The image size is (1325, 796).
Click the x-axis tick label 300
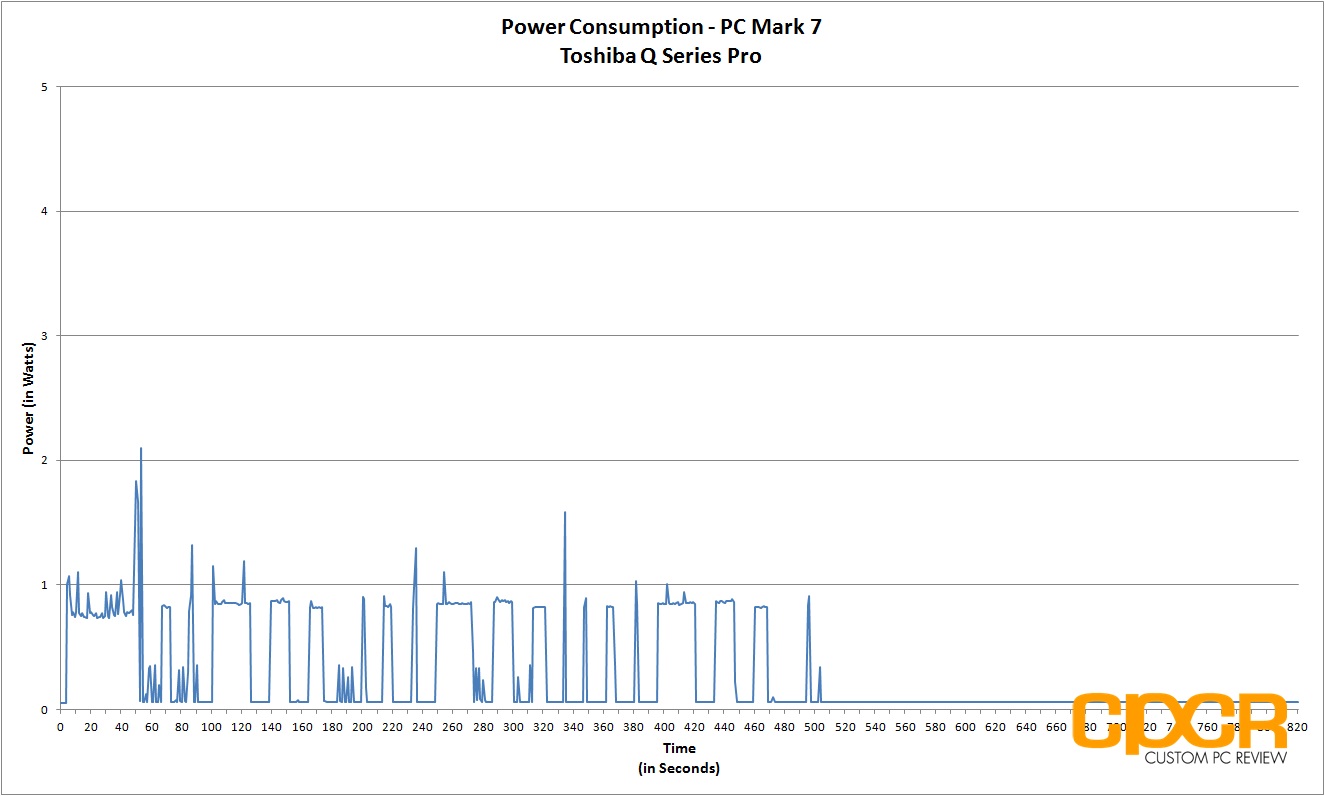(513, 727)
